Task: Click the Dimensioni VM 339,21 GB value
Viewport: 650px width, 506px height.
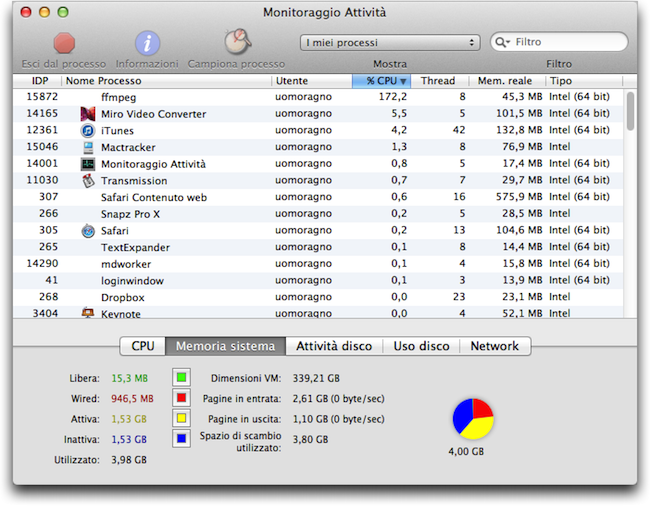Action: pos(316,378)
